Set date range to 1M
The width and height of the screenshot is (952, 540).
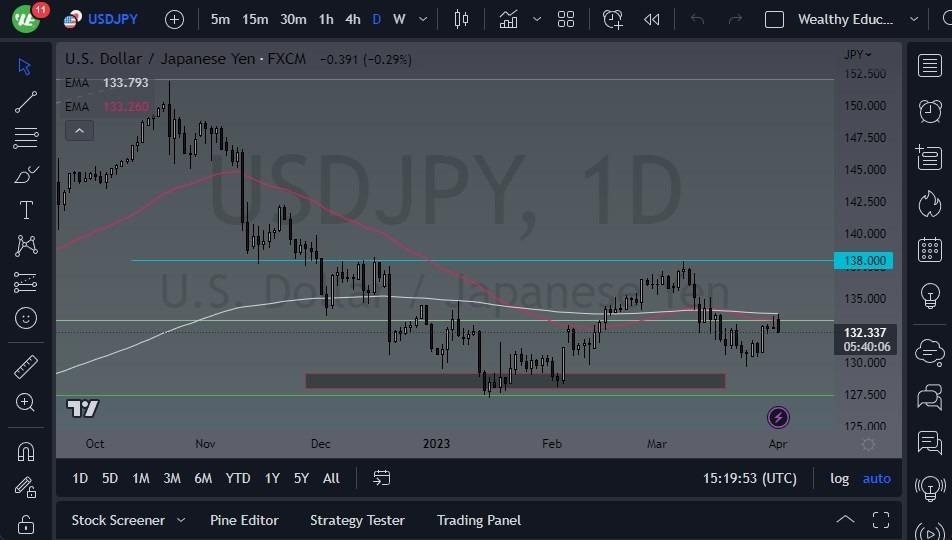point(141,478)
